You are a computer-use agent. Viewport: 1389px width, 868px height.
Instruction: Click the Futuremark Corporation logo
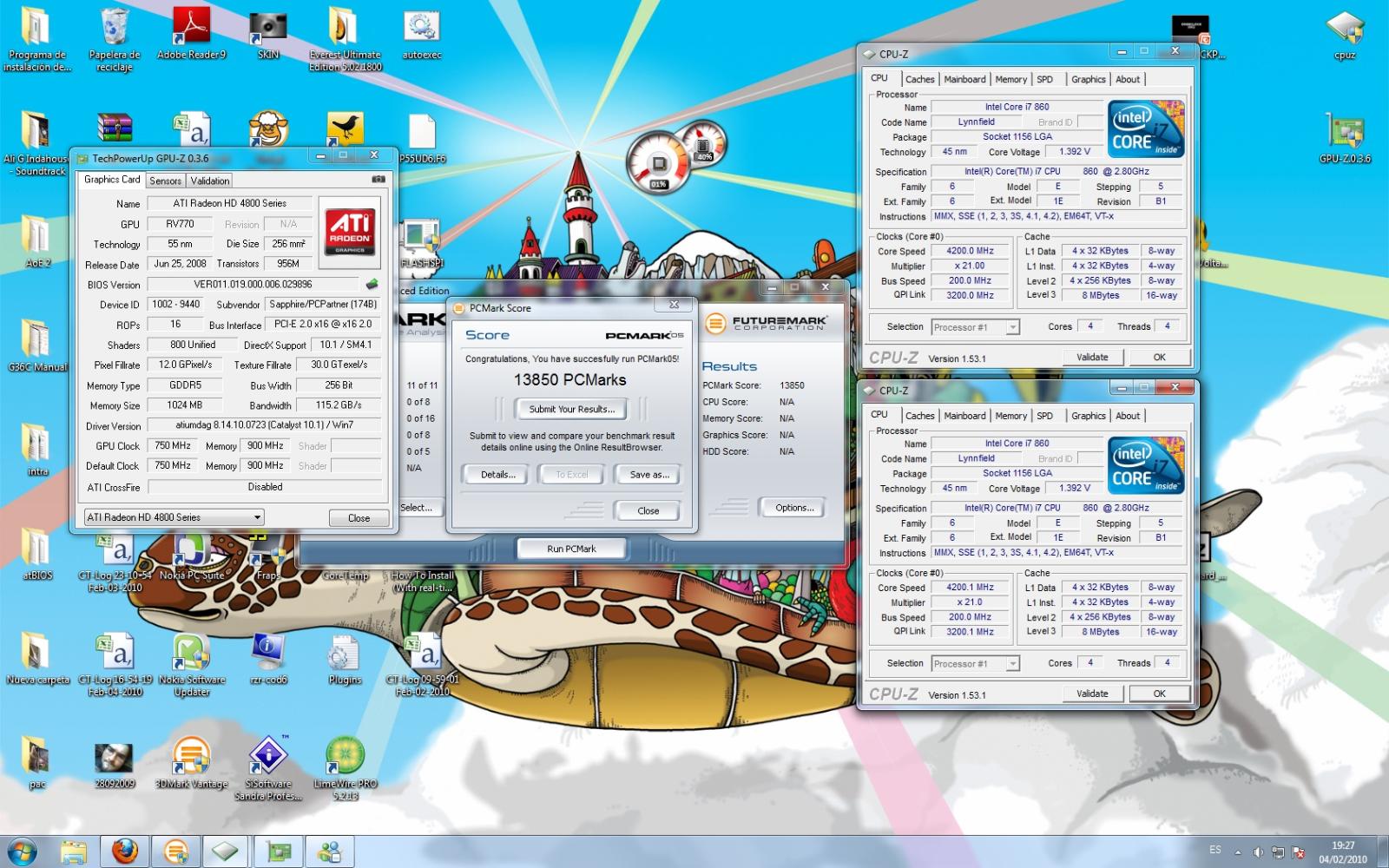767,324
